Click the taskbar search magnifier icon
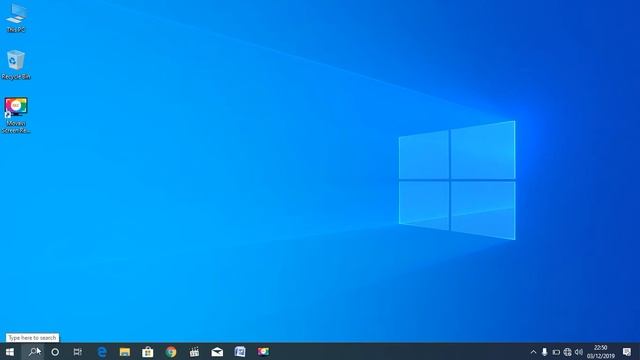This screenshot has height=360, width=640. click(x=33, y=352)
